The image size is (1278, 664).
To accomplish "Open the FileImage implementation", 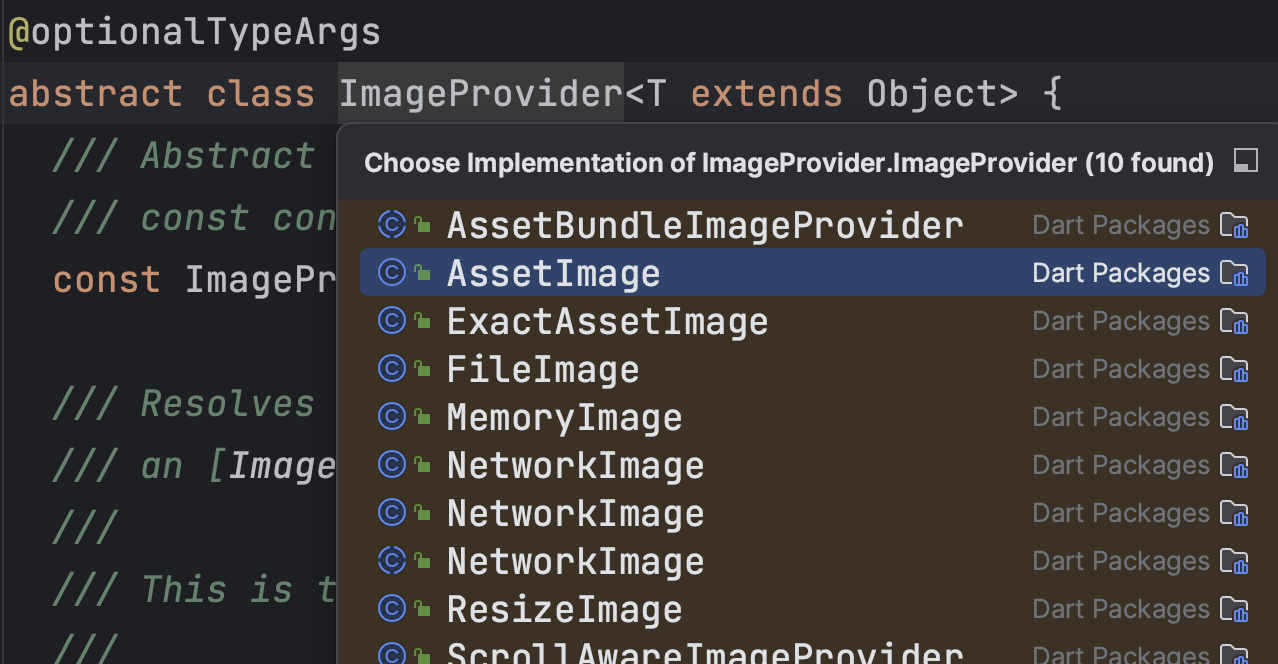I will tap(543, 370).
